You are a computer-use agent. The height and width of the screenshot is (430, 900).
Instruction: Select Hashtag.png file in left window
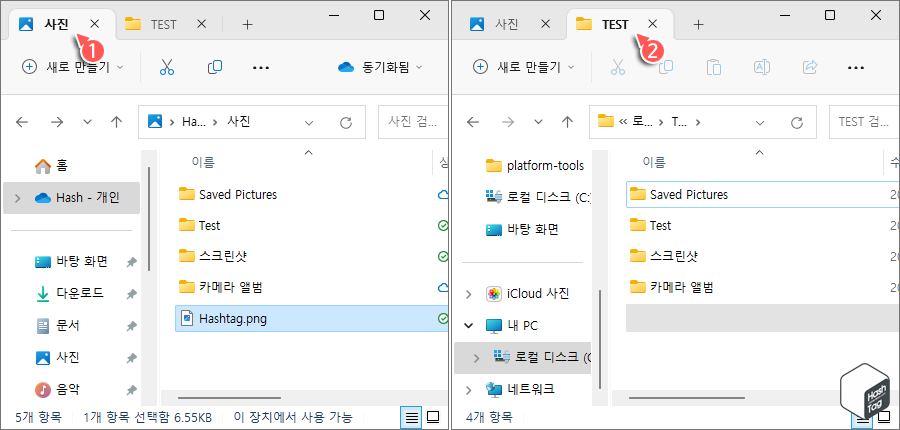click(312, 319)
